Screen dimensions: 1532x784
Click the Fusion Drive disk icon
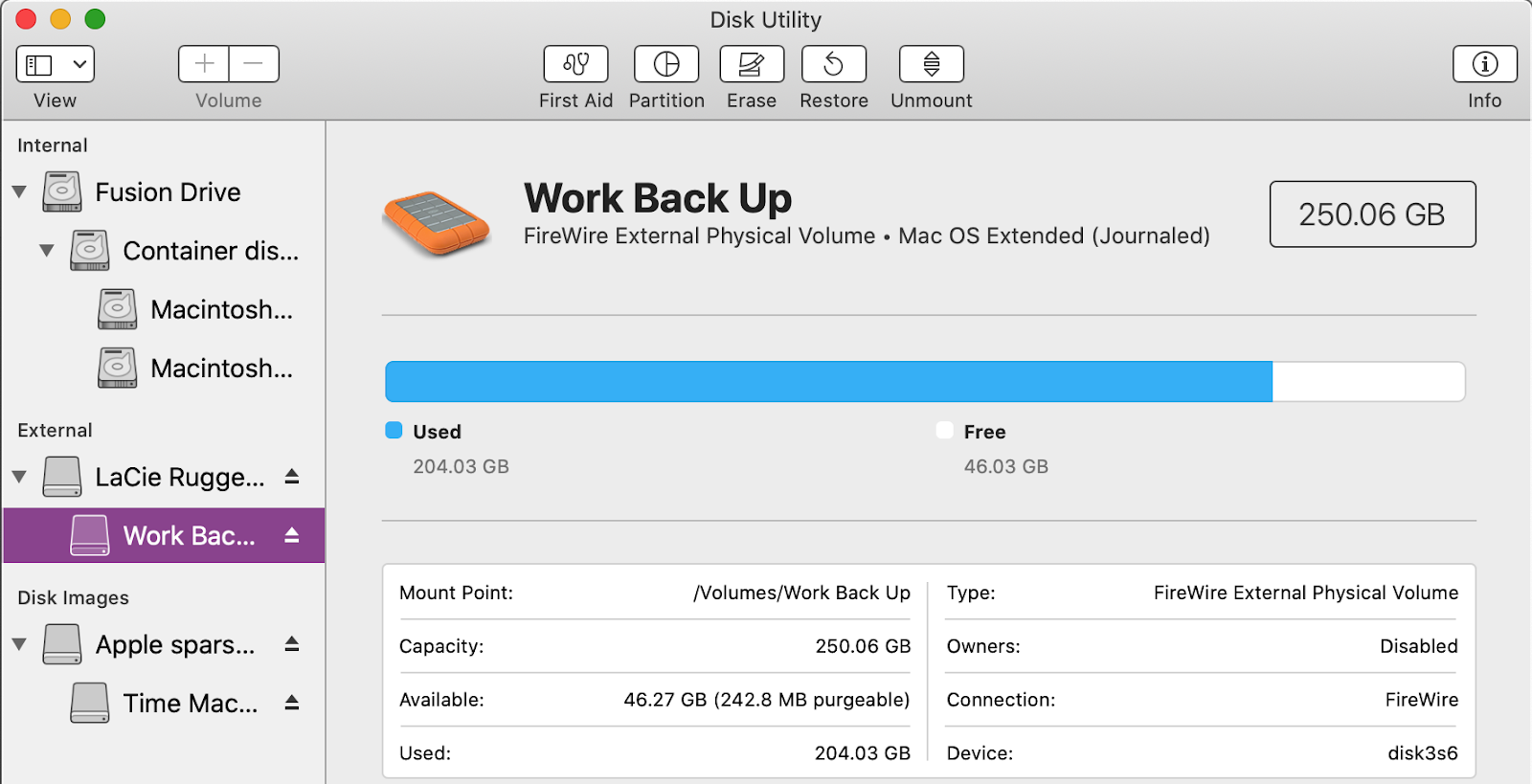pyautogui.click(x=62, y=191)
